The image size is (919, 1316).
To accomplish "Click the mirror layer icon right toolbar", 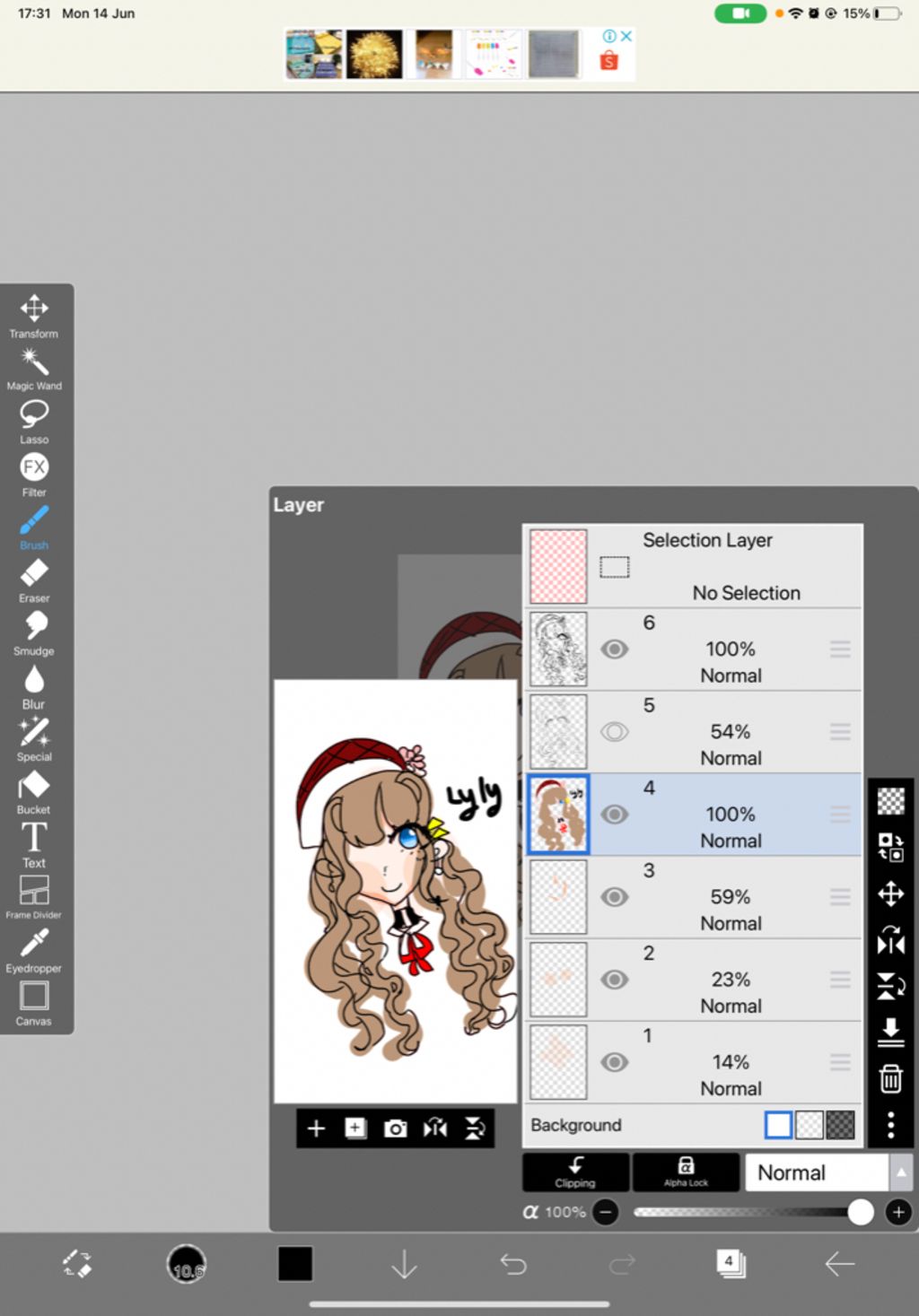I will [x=890, y=940].
